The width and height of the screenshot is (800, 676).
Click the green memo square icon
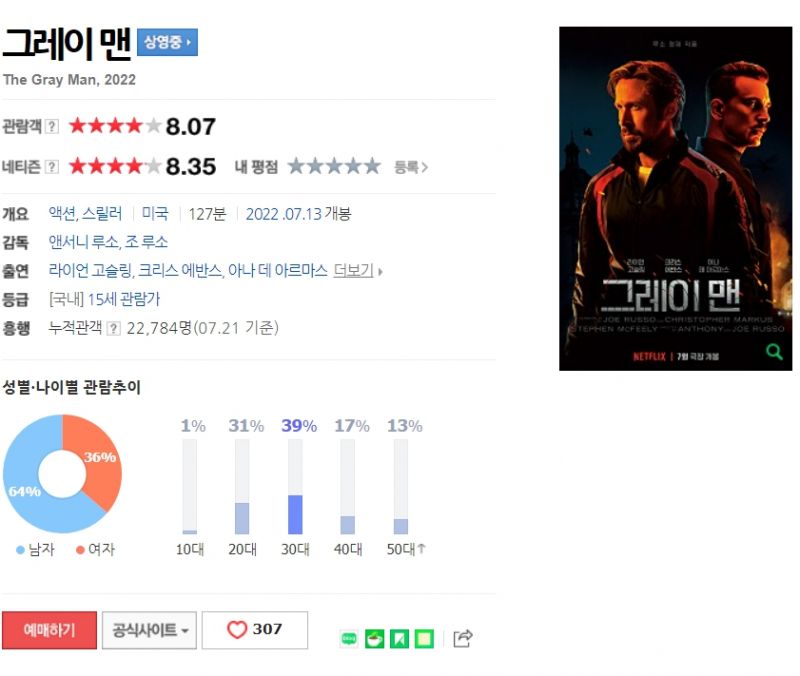coord(424,639)
